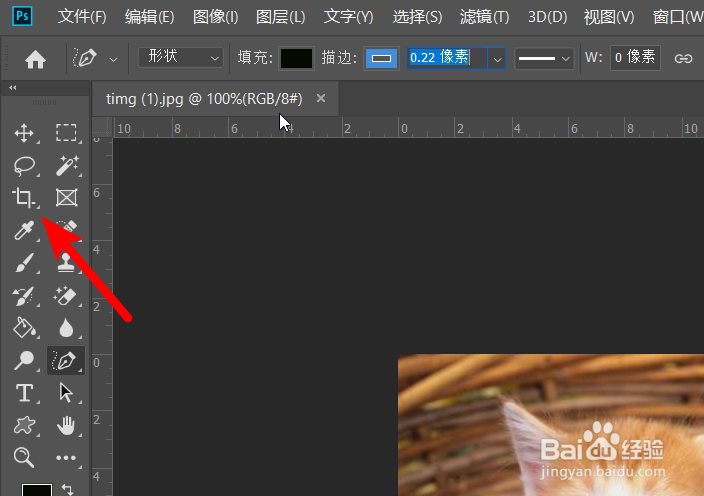This screenshot has height=496, width=704.
Task: Select the Horizontal Type tool
Action: [24, 393]
